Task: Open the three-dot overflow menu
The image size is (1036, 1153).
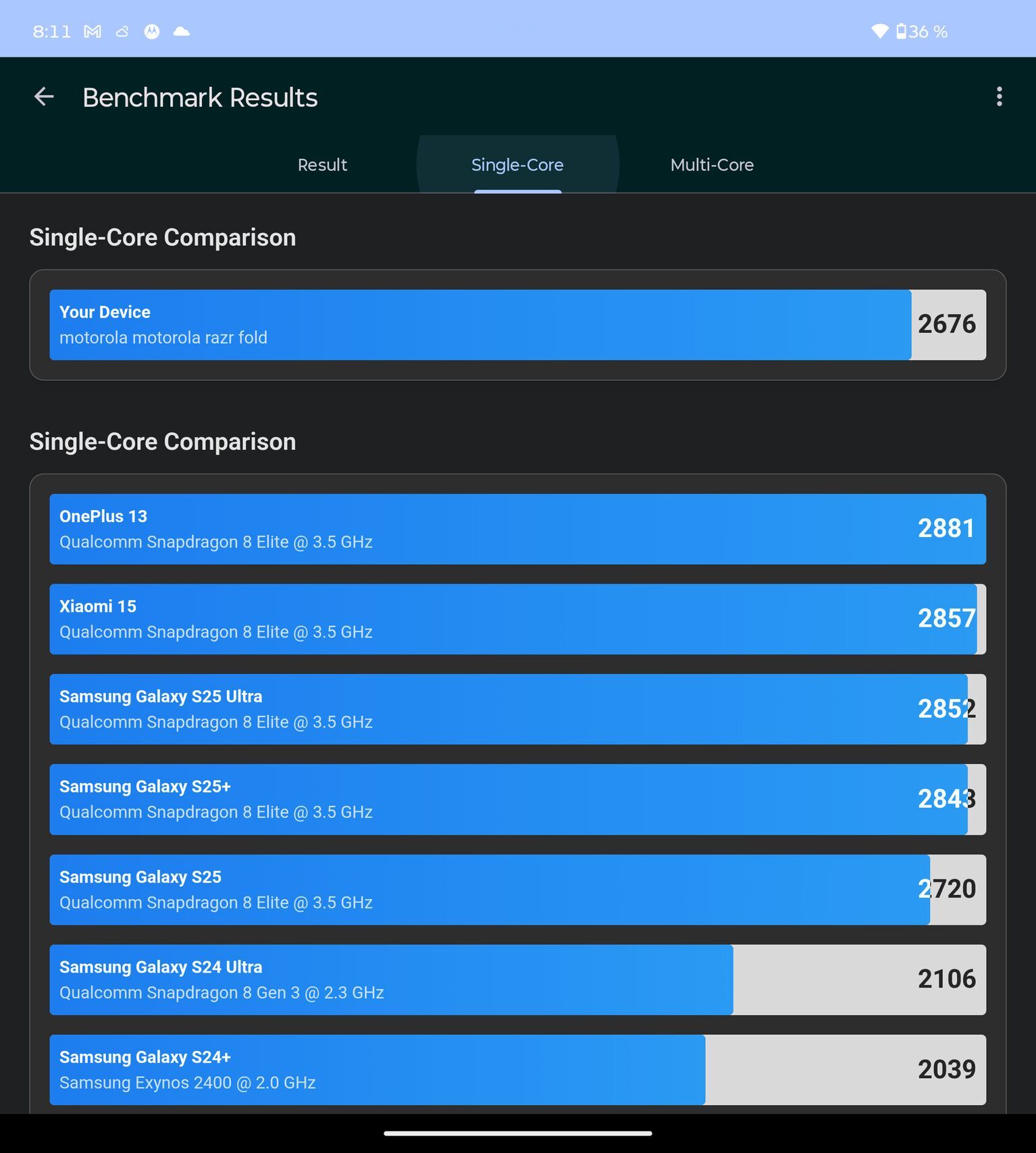Action: [x=999, y=97]
